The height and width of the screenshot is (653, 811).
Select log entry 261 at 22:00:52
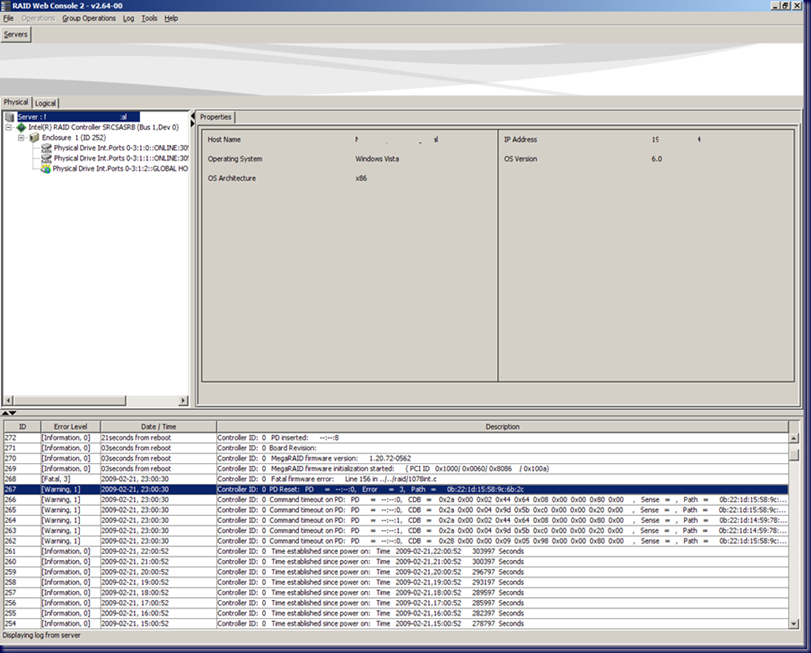(x=396, y=551)
